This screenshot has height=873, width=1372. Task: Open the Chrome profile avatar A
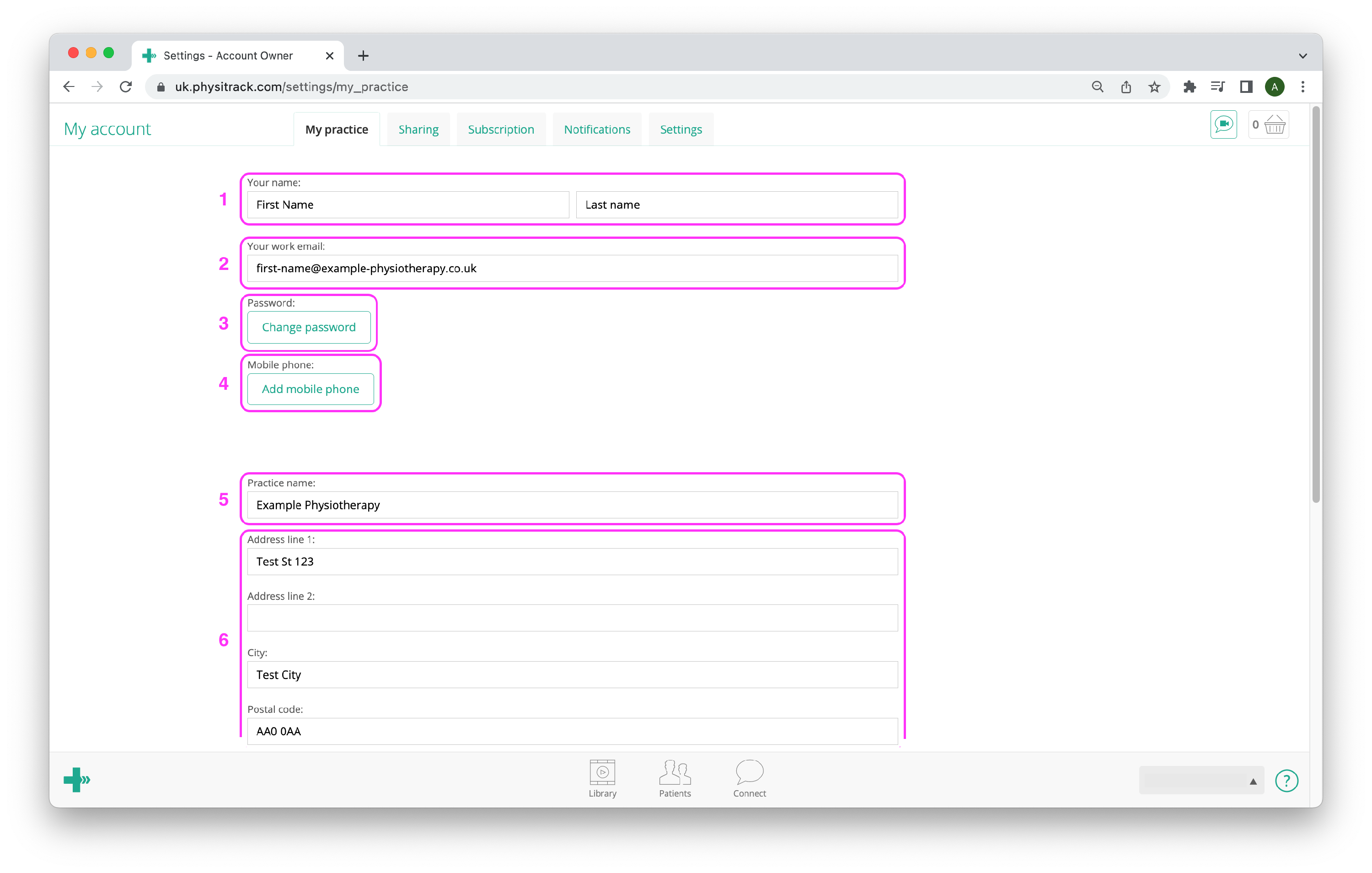click(1275, 86)
